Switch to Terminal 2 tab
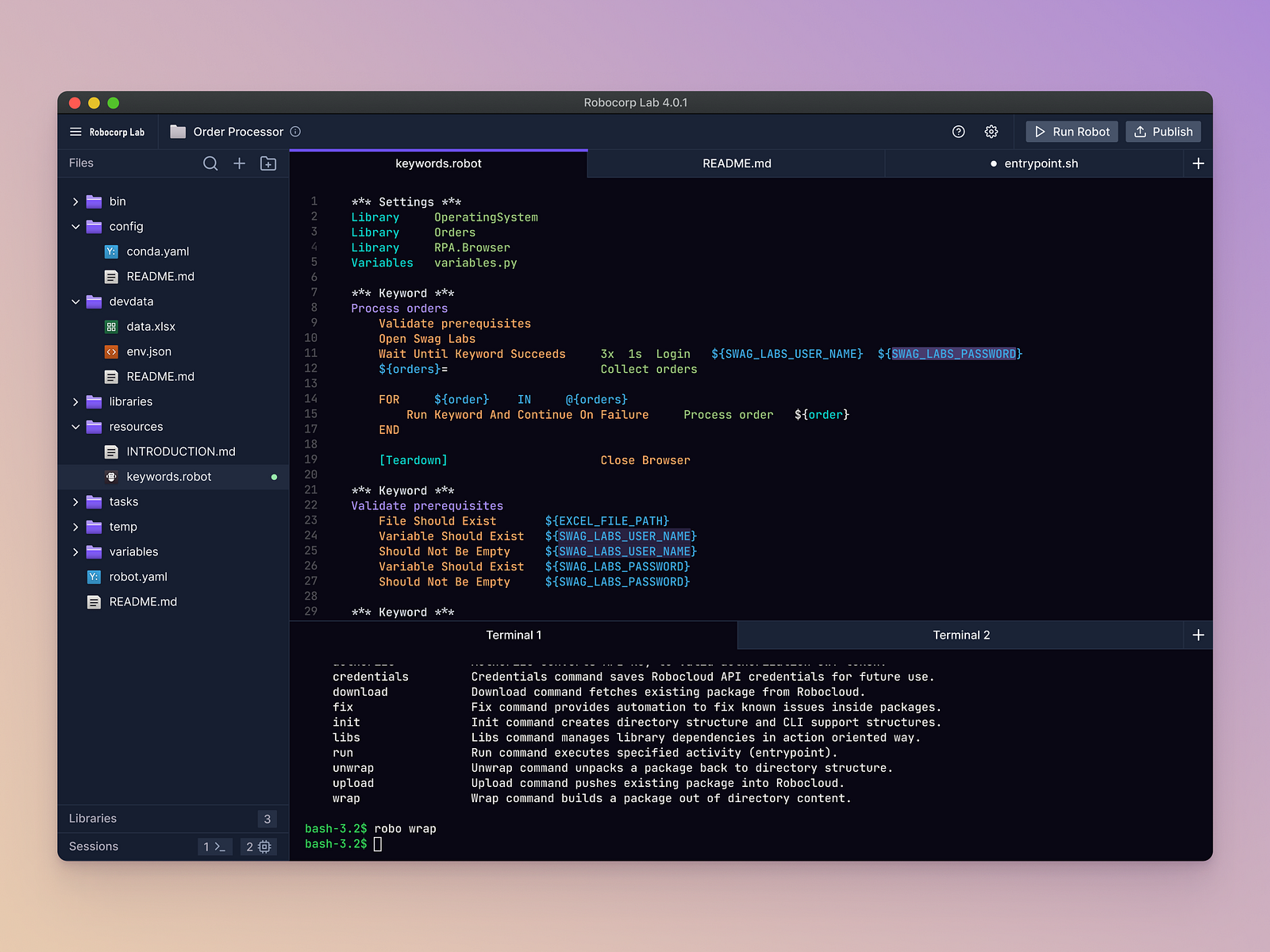The image size is (1270, 952). [x=960, y=635]
